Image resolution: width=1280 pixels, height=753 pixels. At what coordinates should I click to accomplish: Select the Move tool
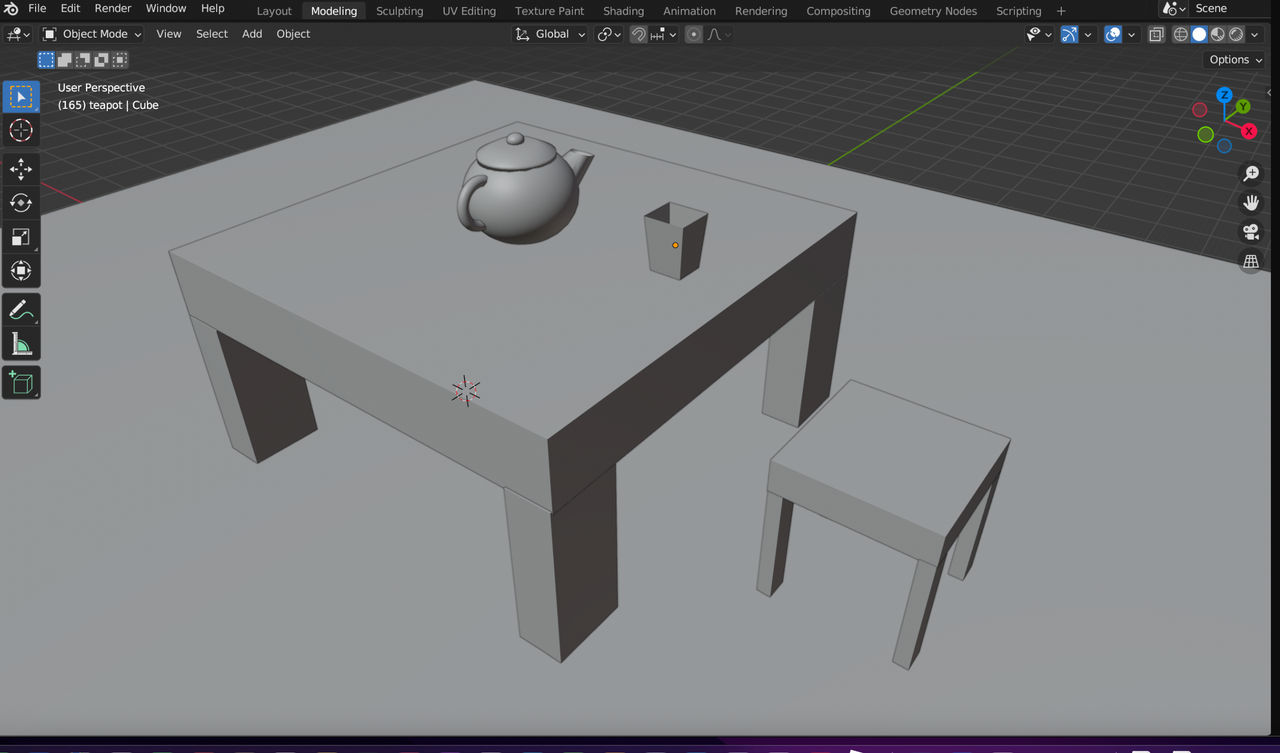click(21, 170)
